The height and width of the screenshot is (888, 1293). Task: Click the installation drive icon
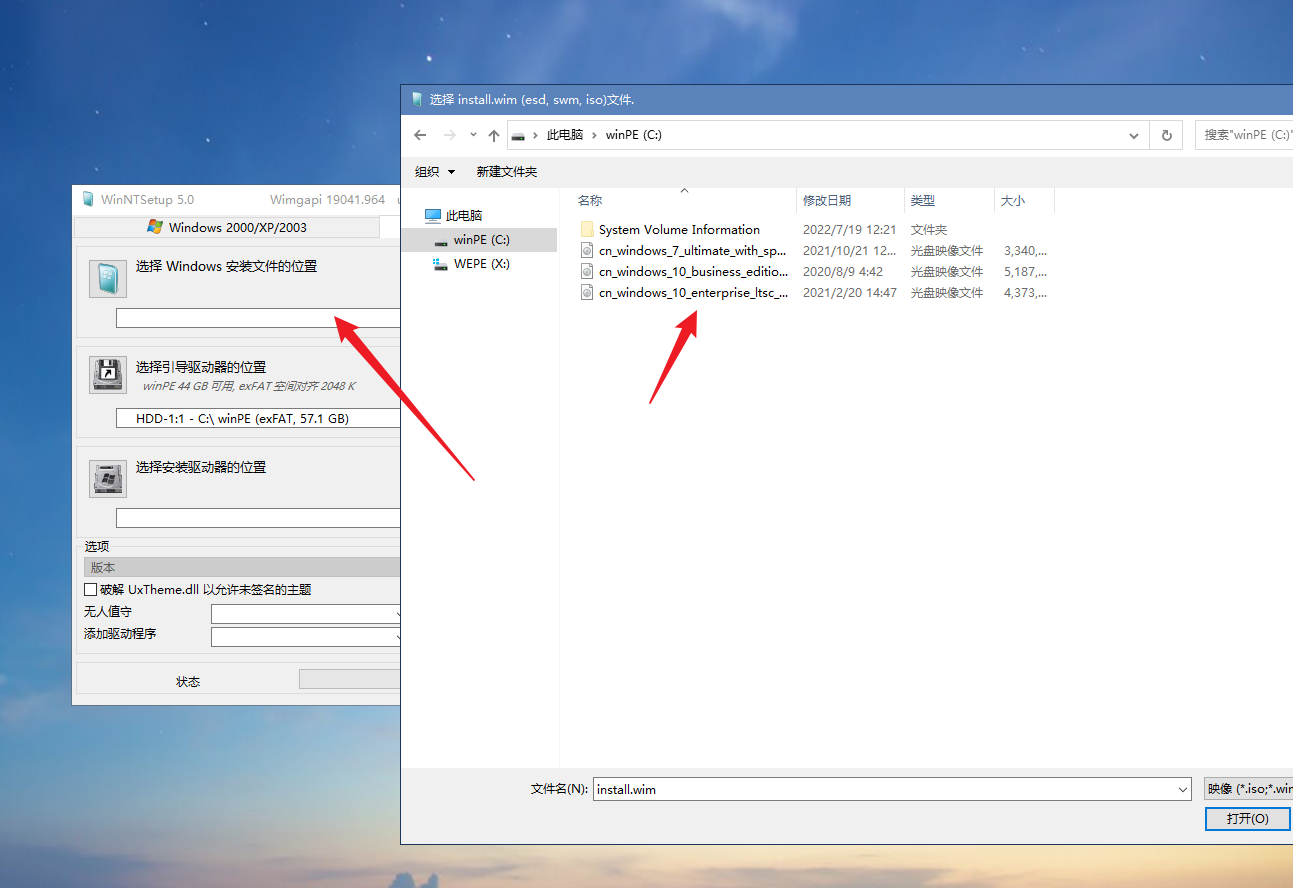coord(107,478)
